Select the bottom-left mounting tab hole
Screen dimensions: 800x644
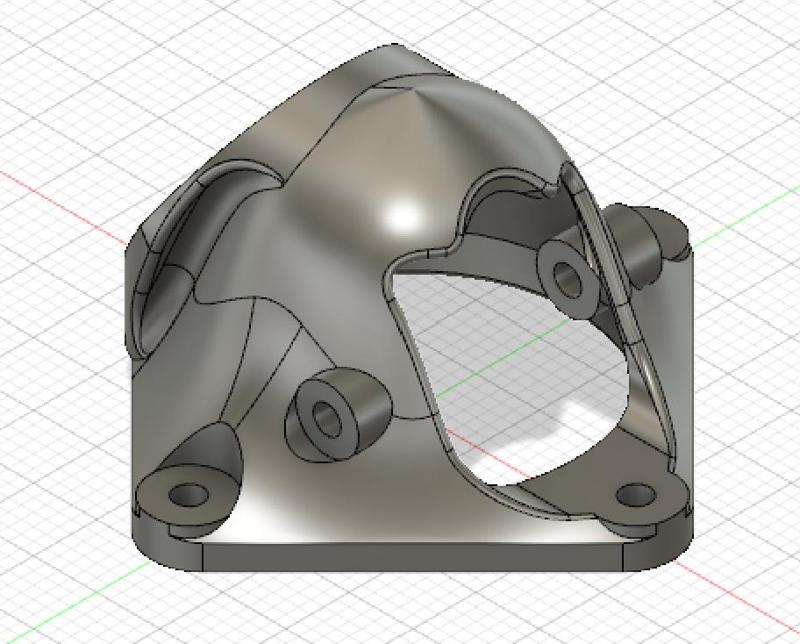click(x=188, y=494)
